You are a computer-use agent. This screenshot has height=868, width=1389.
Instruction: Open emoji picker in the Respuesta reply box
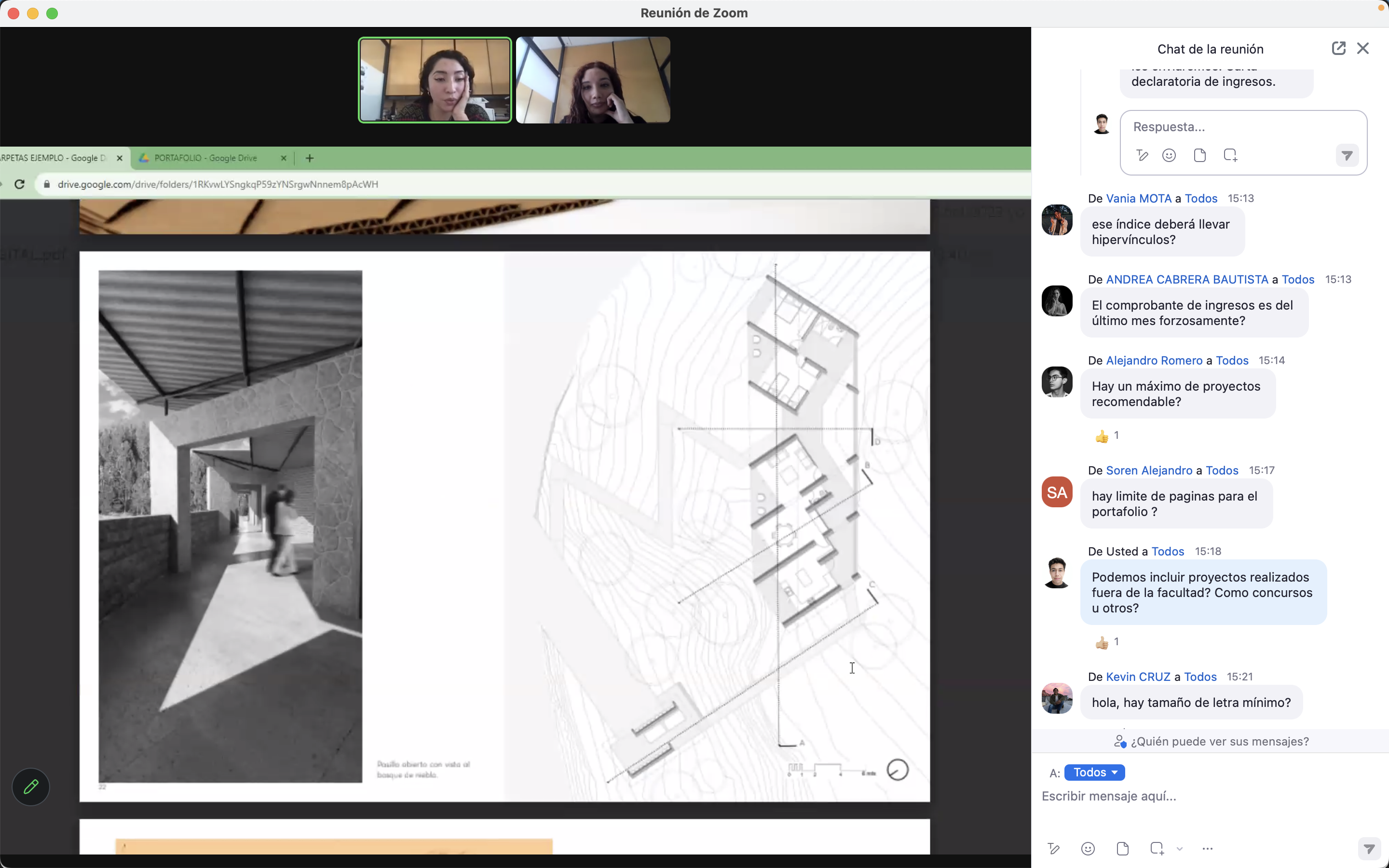point(1169,156)
